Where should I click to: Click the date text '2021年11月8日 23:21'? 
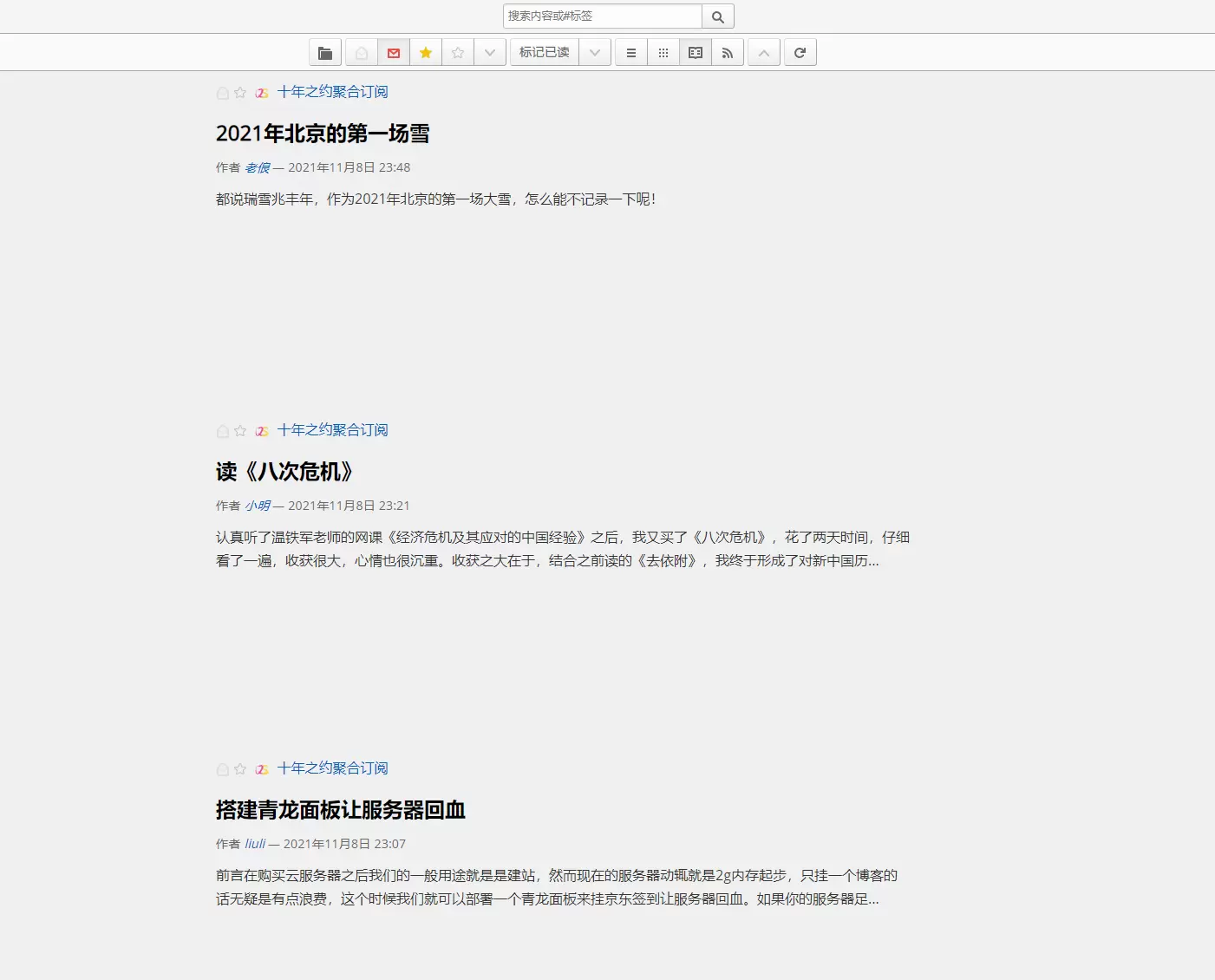coord(349,506)
